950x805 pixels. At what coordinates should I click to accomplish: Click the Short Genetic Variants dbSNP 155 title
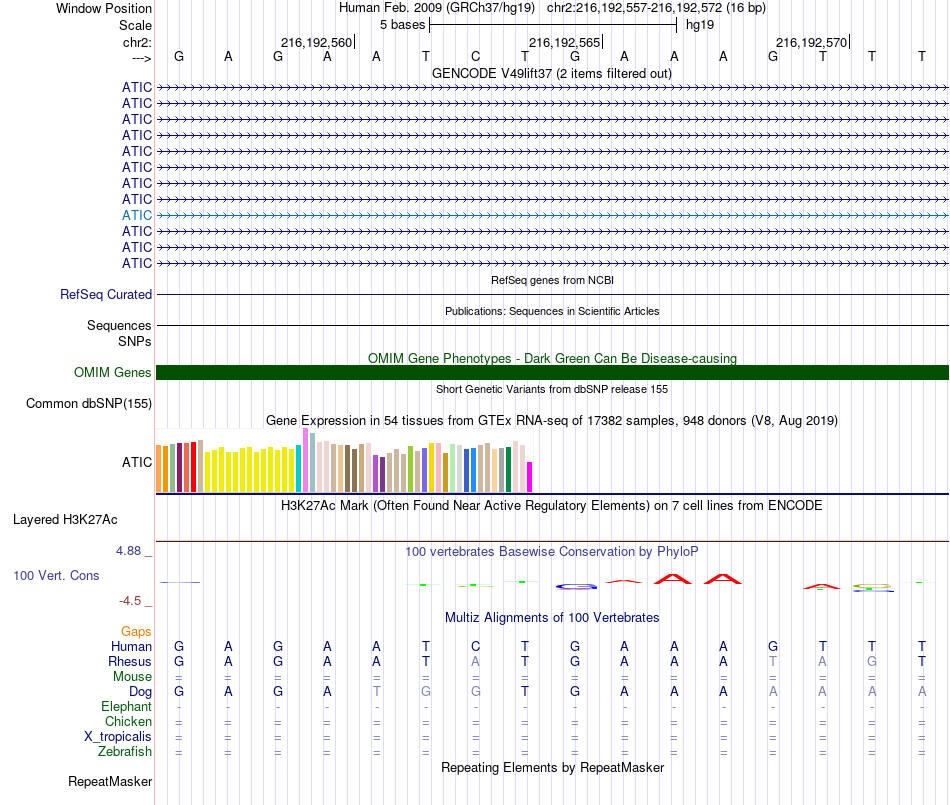coord(552,389)
